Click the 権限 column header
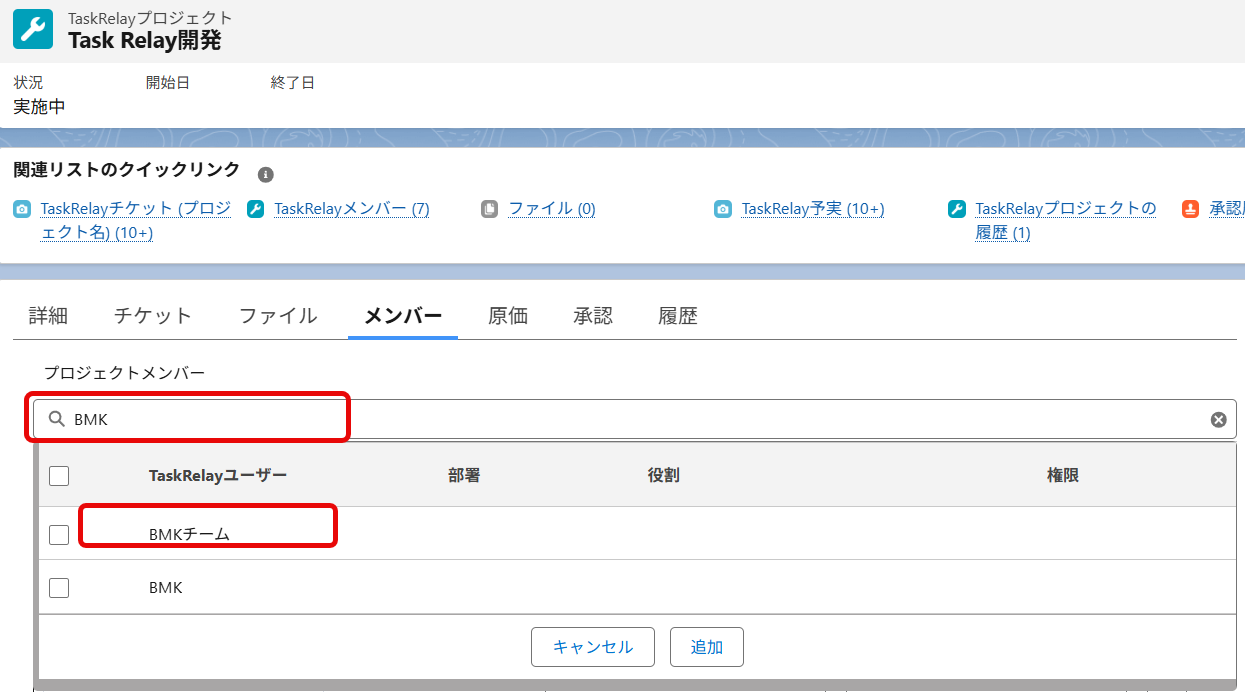This screenshot has width=1245, height=692. 1063,475
